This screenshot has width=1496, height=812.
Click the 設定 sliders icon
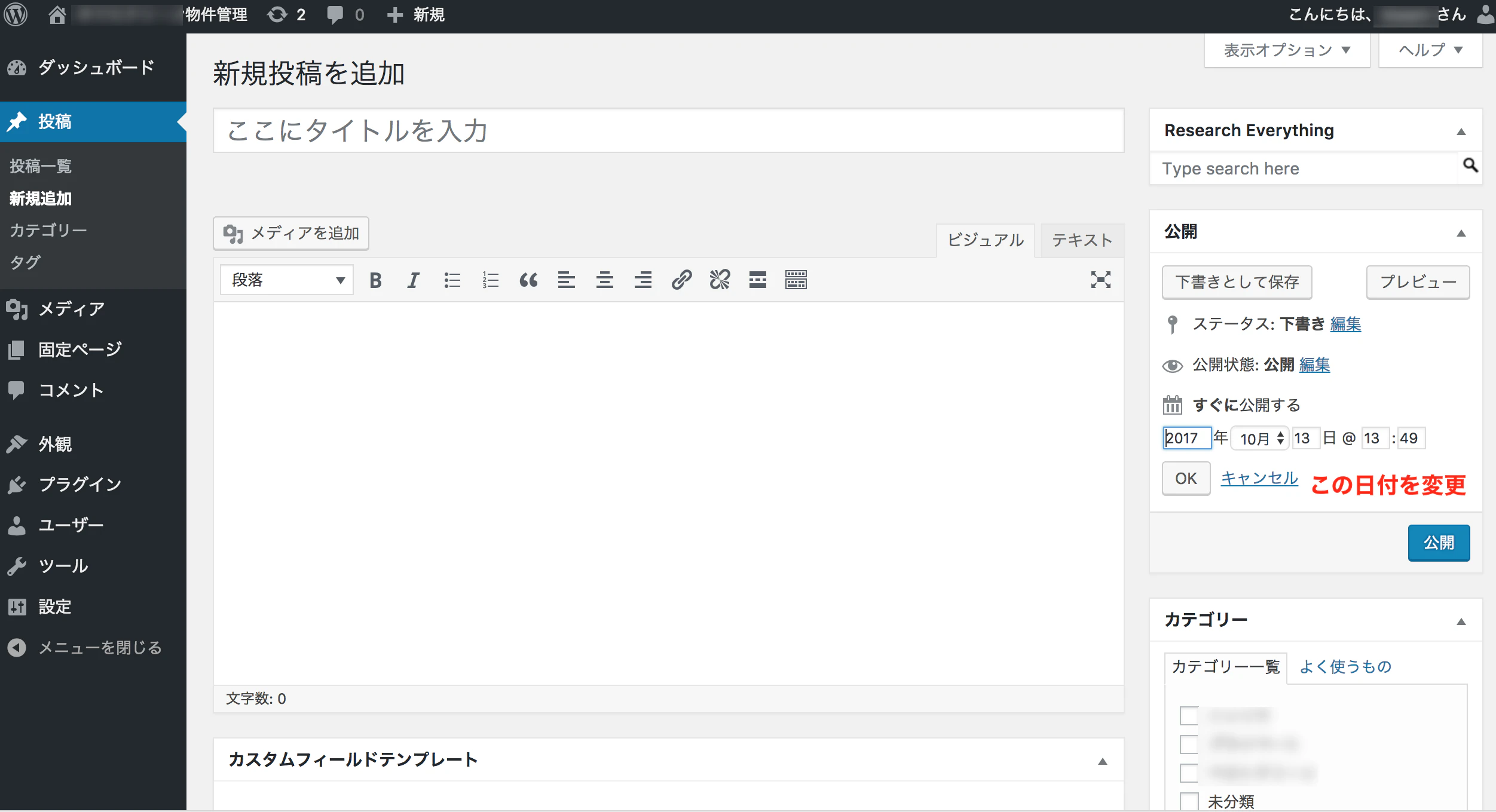pyautogui.click(x=17, y=606)
